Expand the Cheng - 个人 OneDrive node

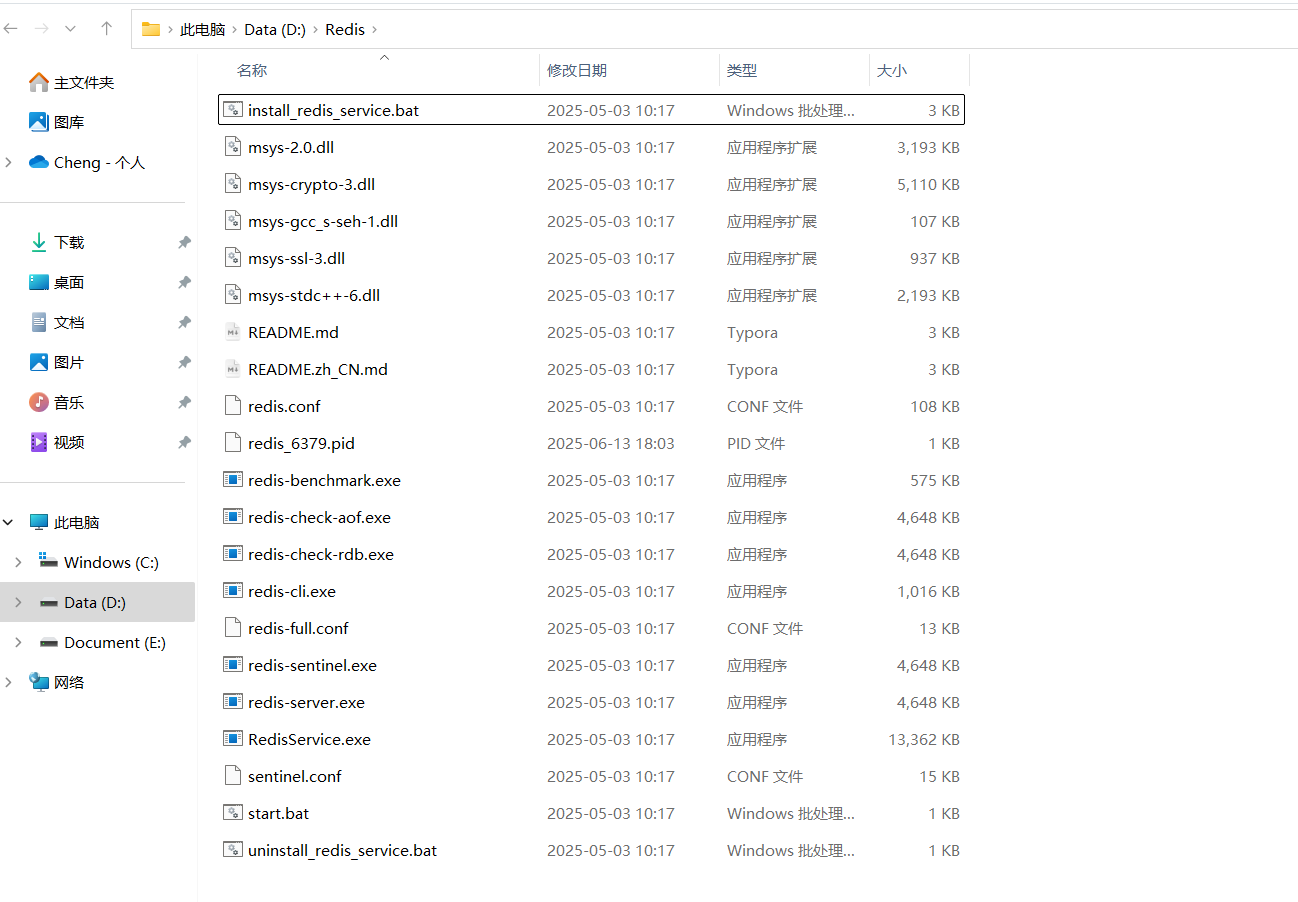click(9, 162)
